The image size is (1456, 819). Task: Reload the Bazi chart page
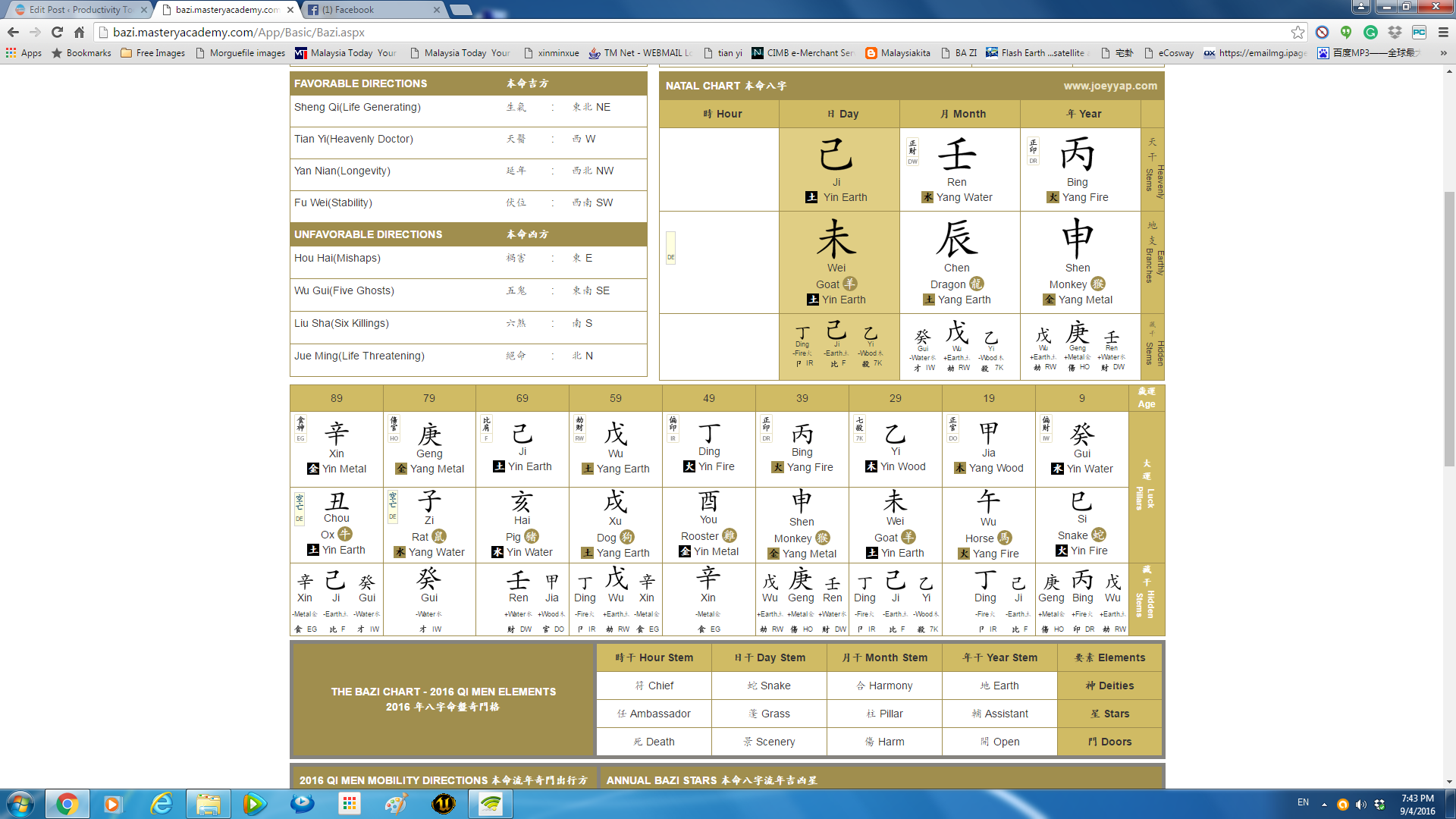(57, 32)
